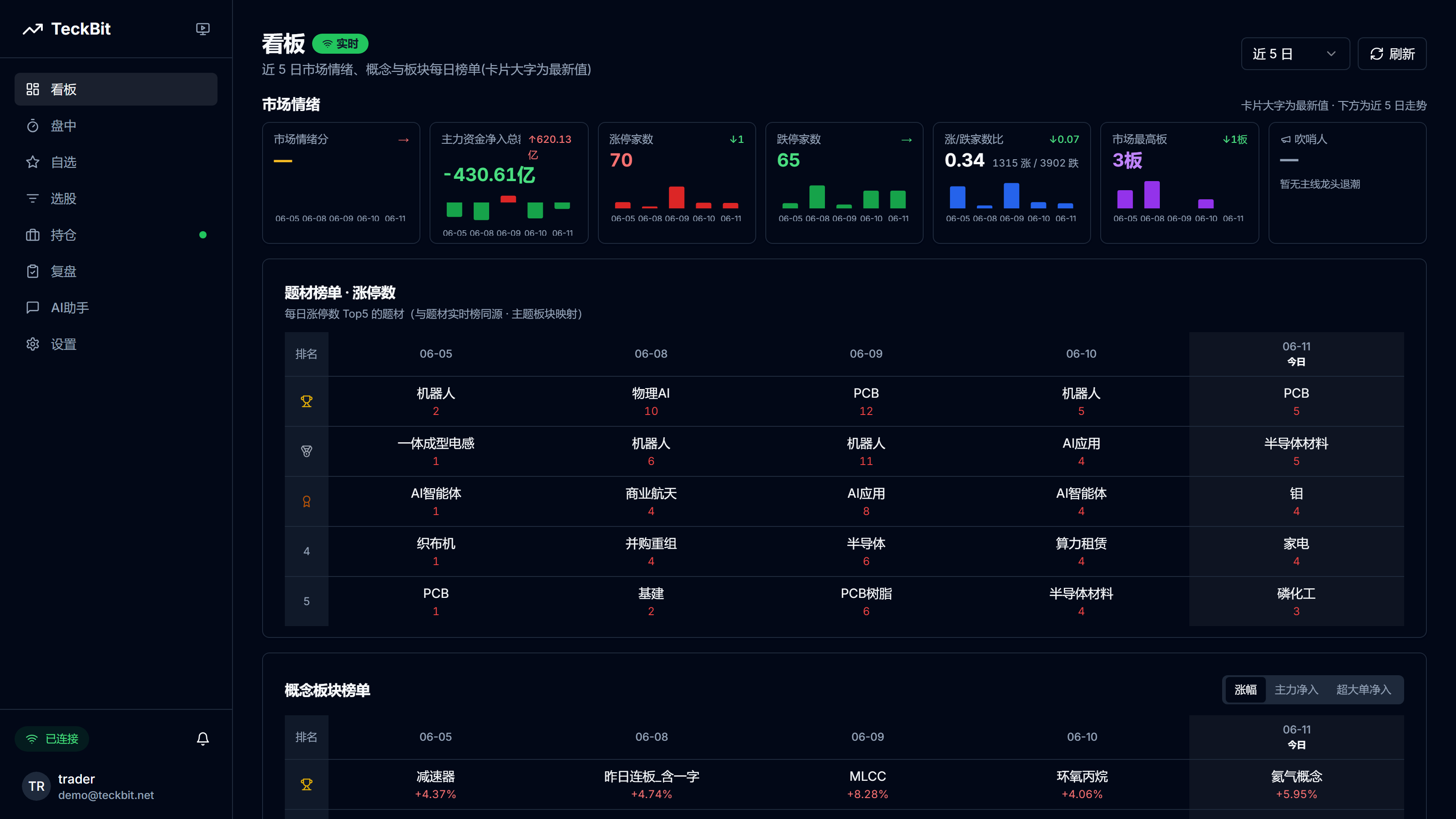The width and height of the screenshot is (1456, 819).
Task: Click the 盘中 timer icon in sidebar
Action: [33, 126]
